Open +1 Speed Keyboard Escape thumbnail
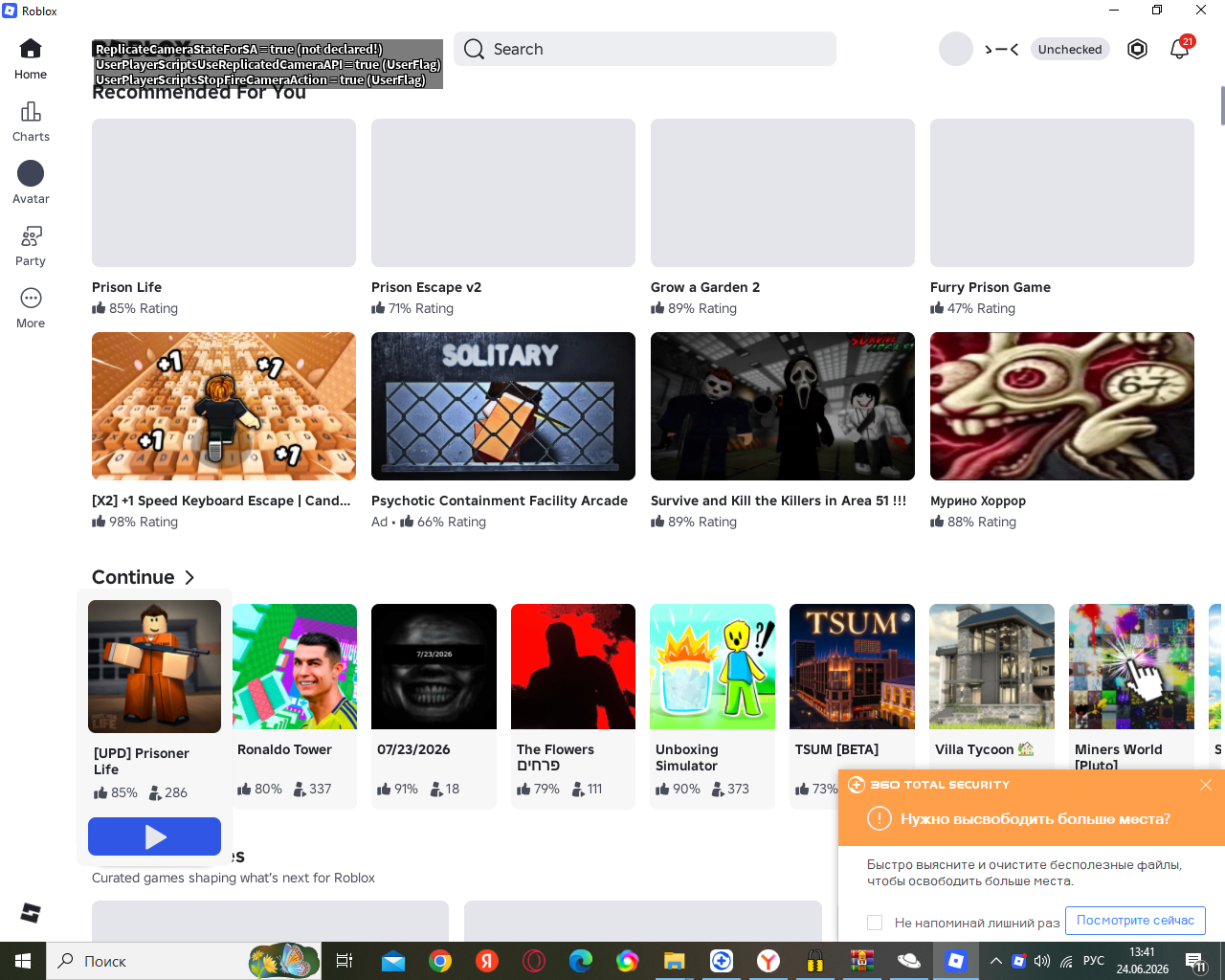This screenshot has height=980, width=1225. tap(224, 406)
